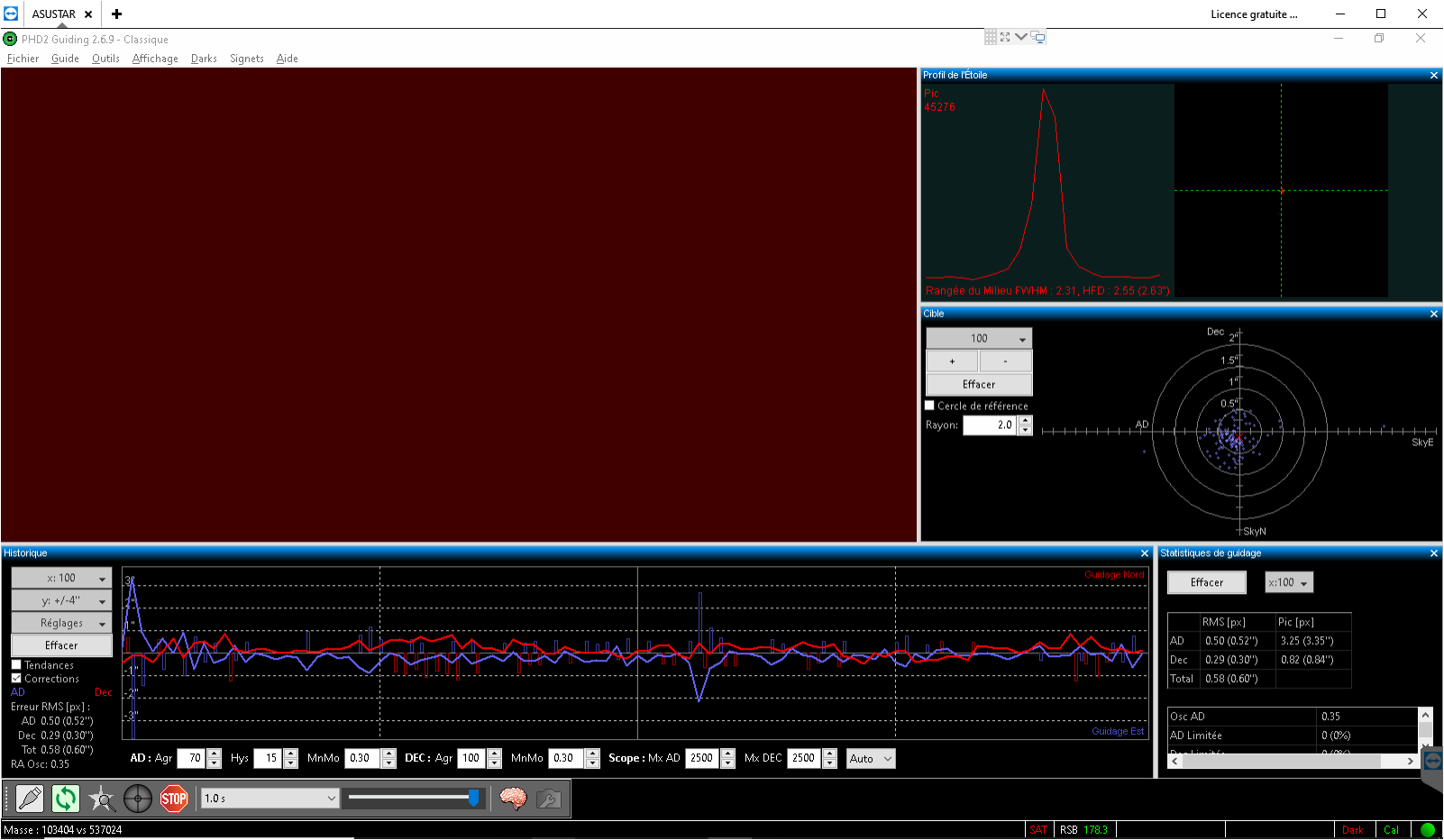This screenshot has width=1444, height=840.
Task: Open camera settings via the wrench camera icon
Action: 549,798
